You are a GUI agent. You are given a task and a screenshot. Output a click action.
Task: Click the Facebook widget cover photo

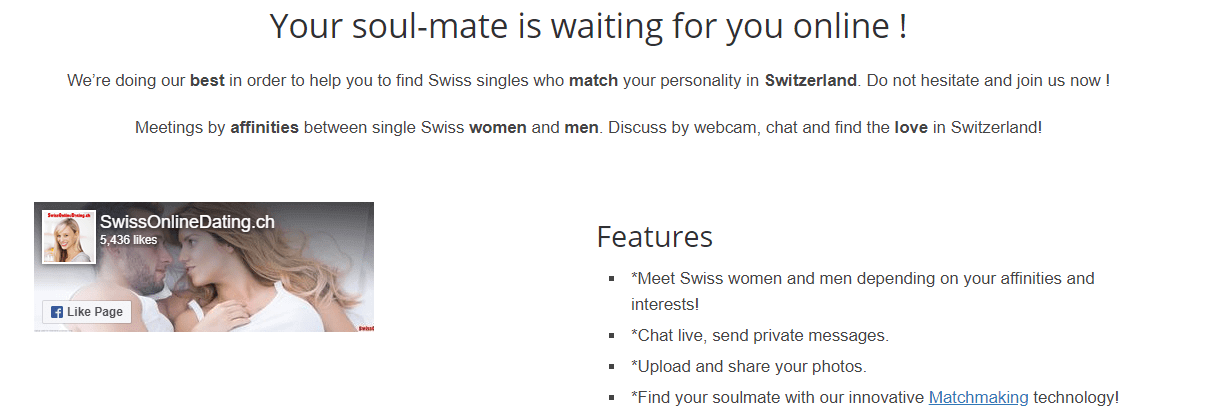click(x=204, y=267)
